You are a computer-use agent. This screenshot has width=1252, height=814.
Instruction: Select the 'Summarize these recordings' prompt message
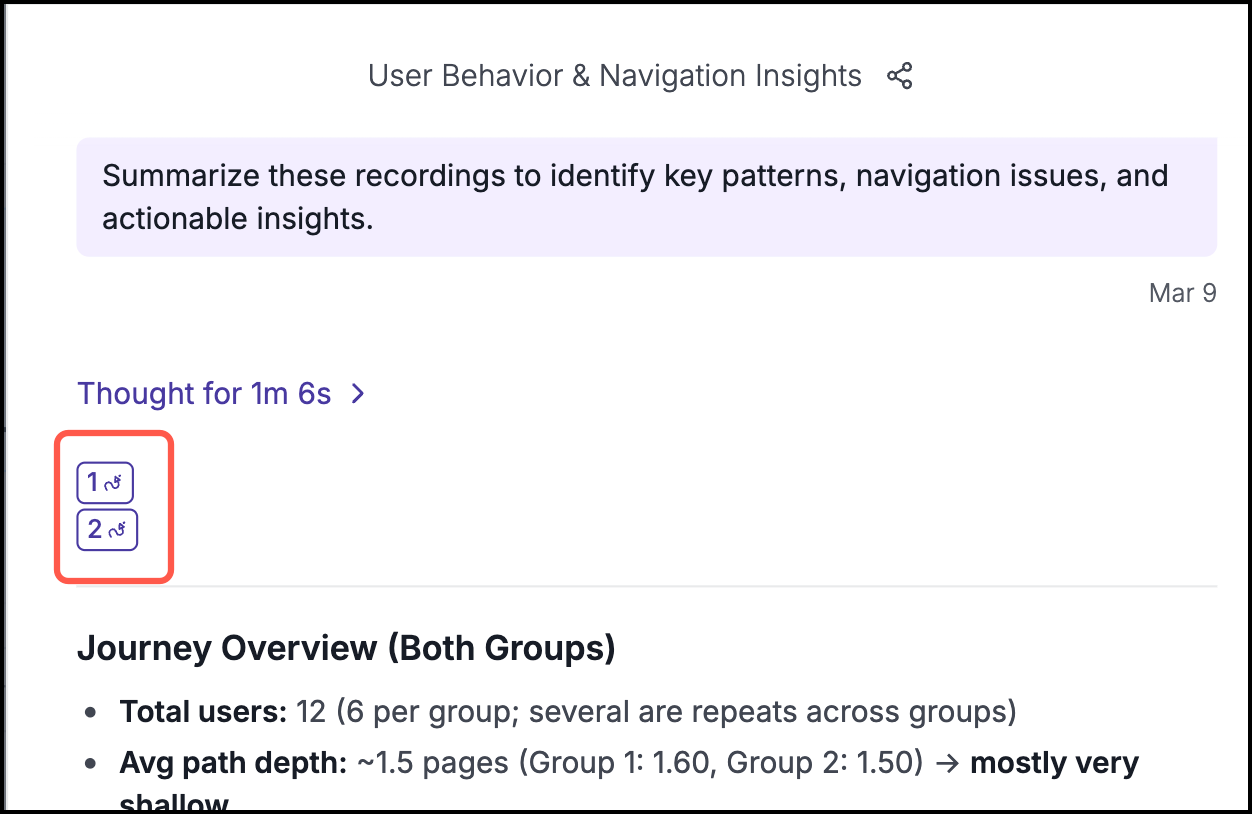click(x=635, y=178)
